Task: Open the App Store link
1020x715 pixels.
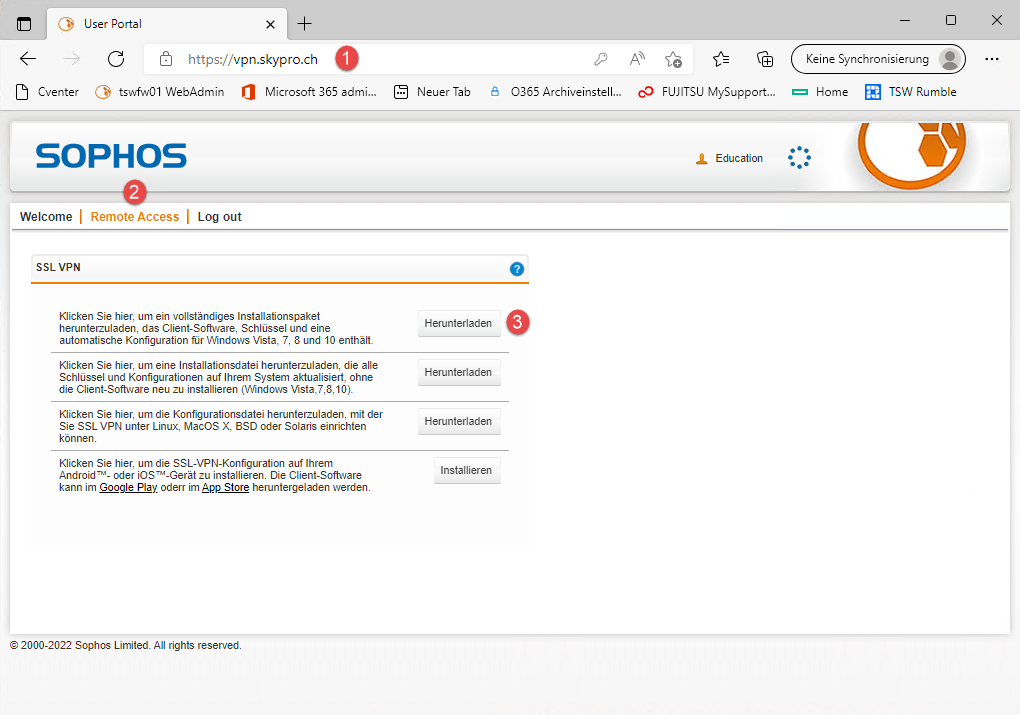Action: click(225, 487)
